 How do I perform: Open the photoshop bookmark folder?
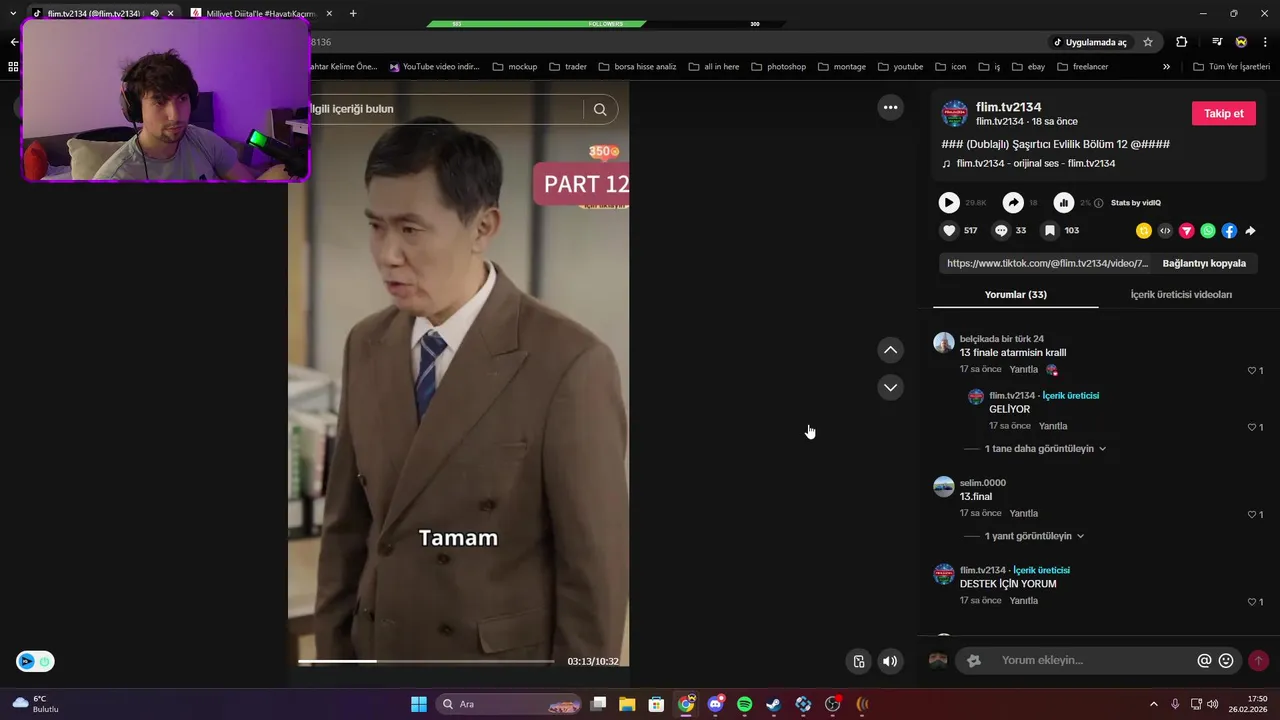[778, 67]
